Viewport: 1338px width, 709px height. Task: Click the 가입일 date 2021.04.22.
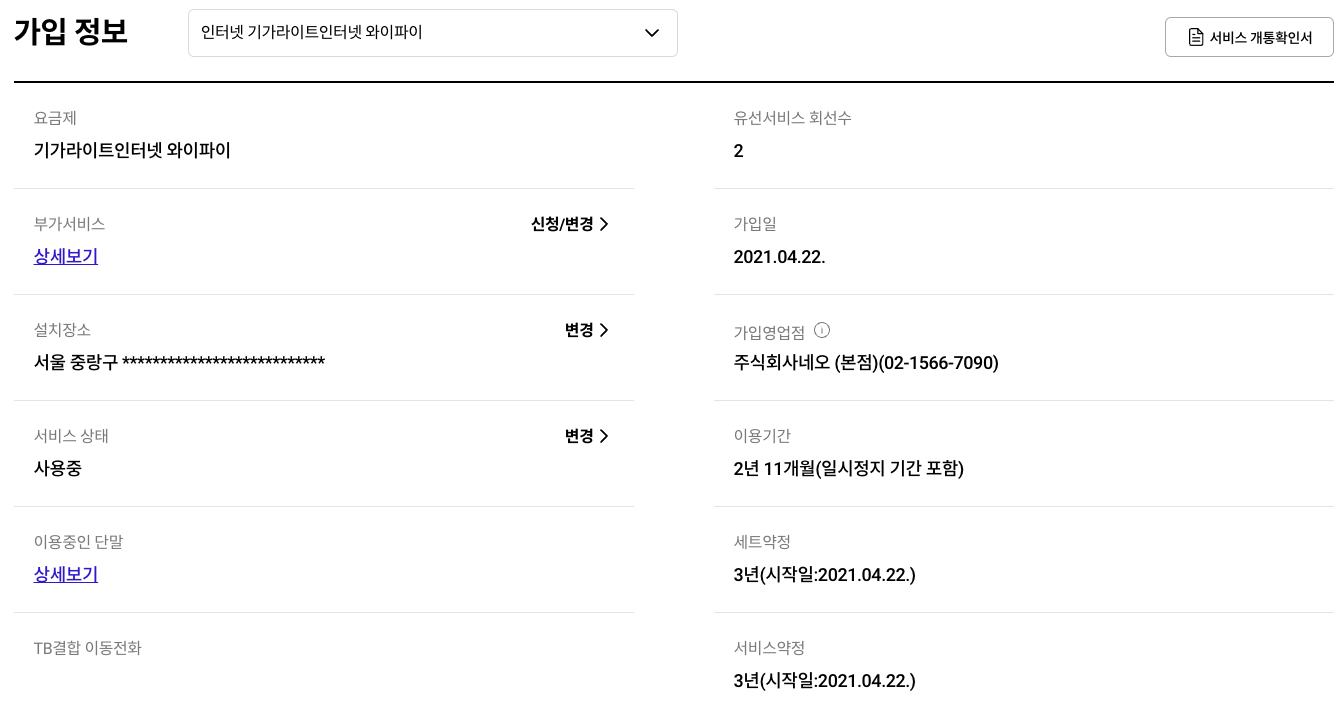[x=779, y=256]
